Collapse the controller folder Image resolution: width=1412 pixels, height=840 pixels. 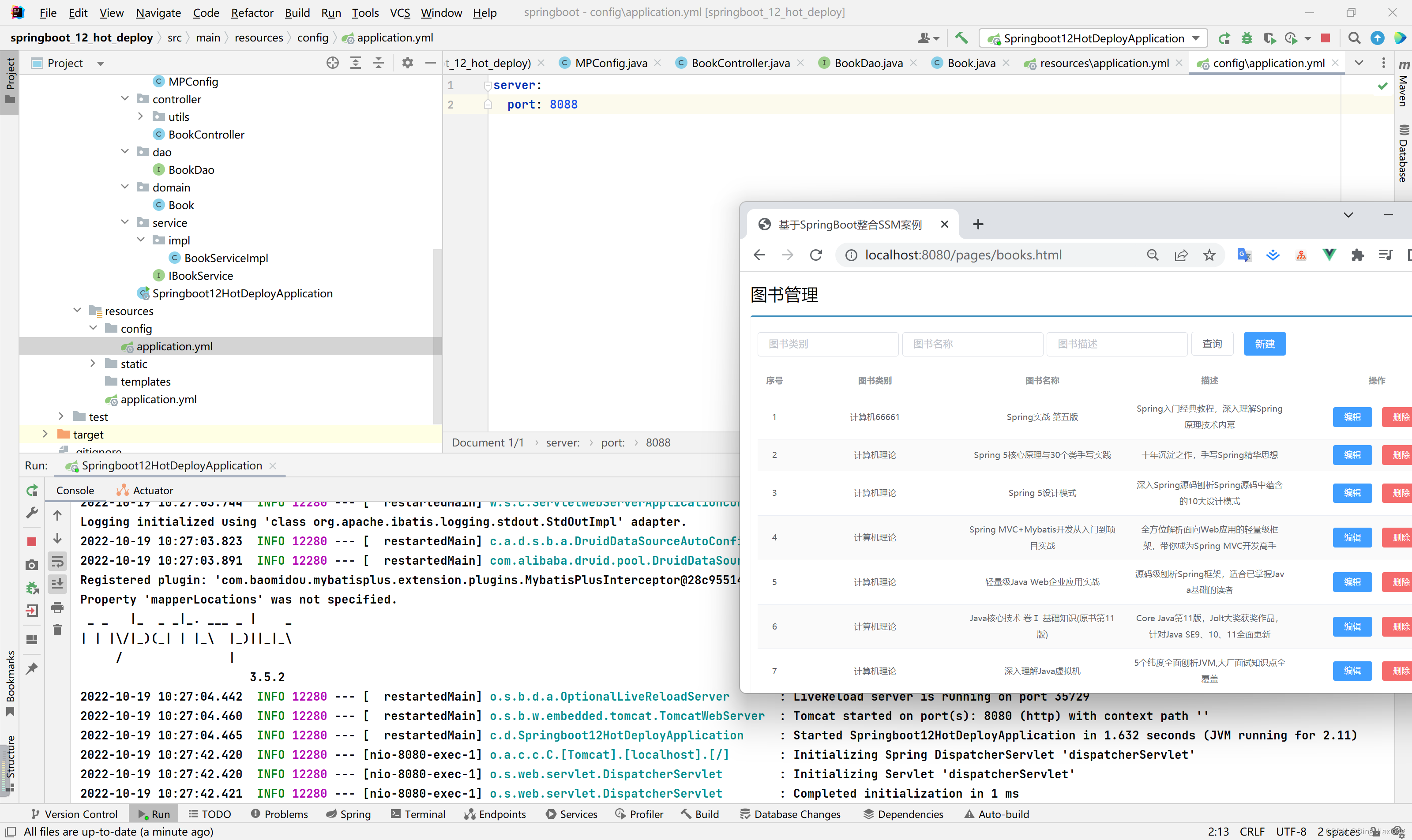point(125,98)
